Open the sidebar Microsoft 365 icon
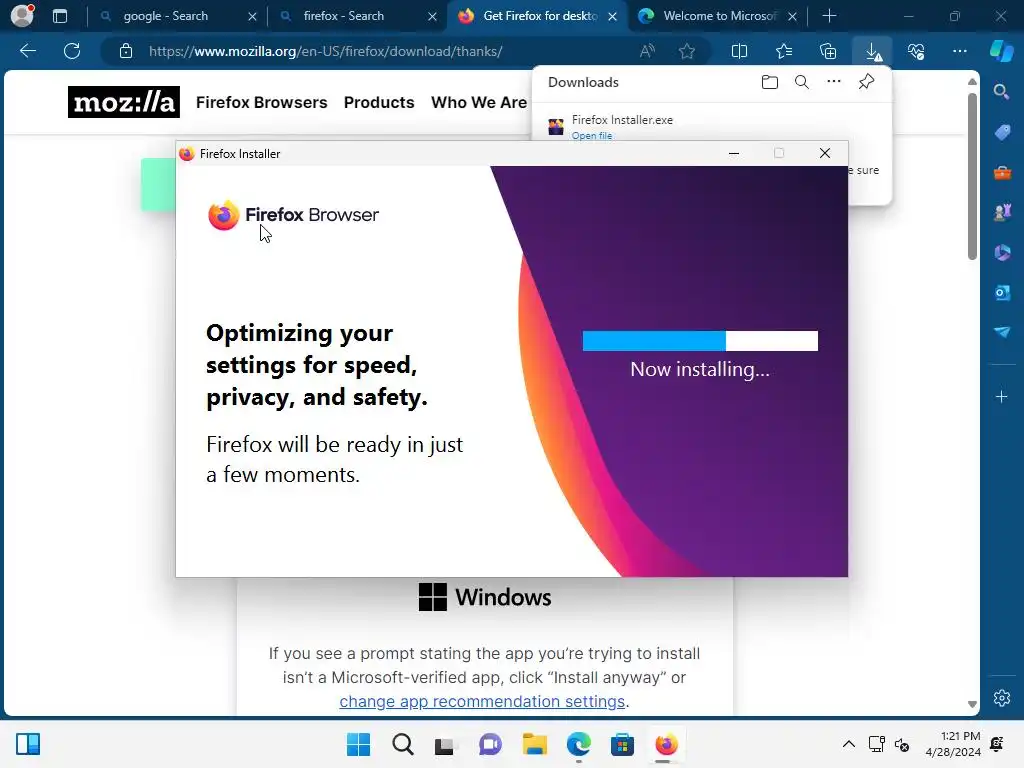 pos(1002,253)
